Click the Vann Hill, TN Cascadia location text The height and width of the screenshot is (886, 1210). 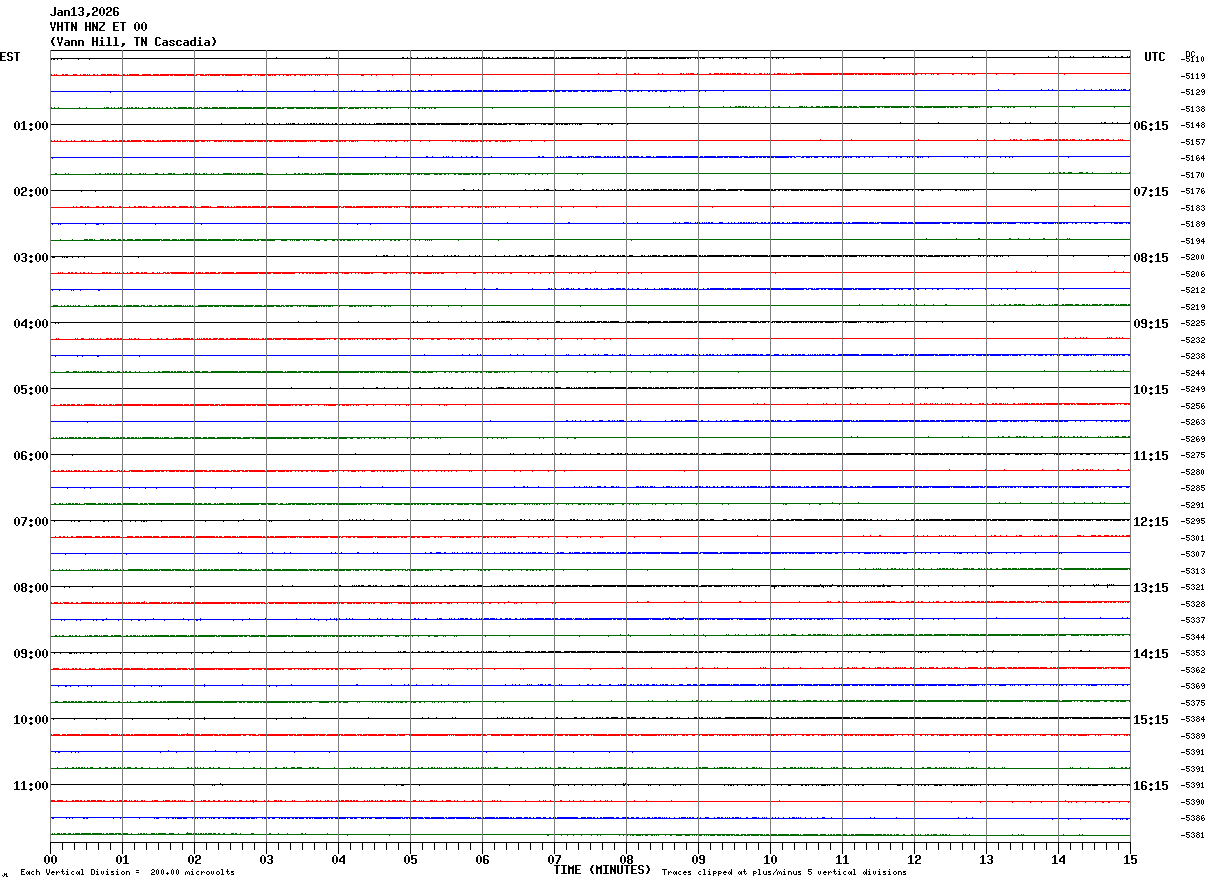[133, 42]
